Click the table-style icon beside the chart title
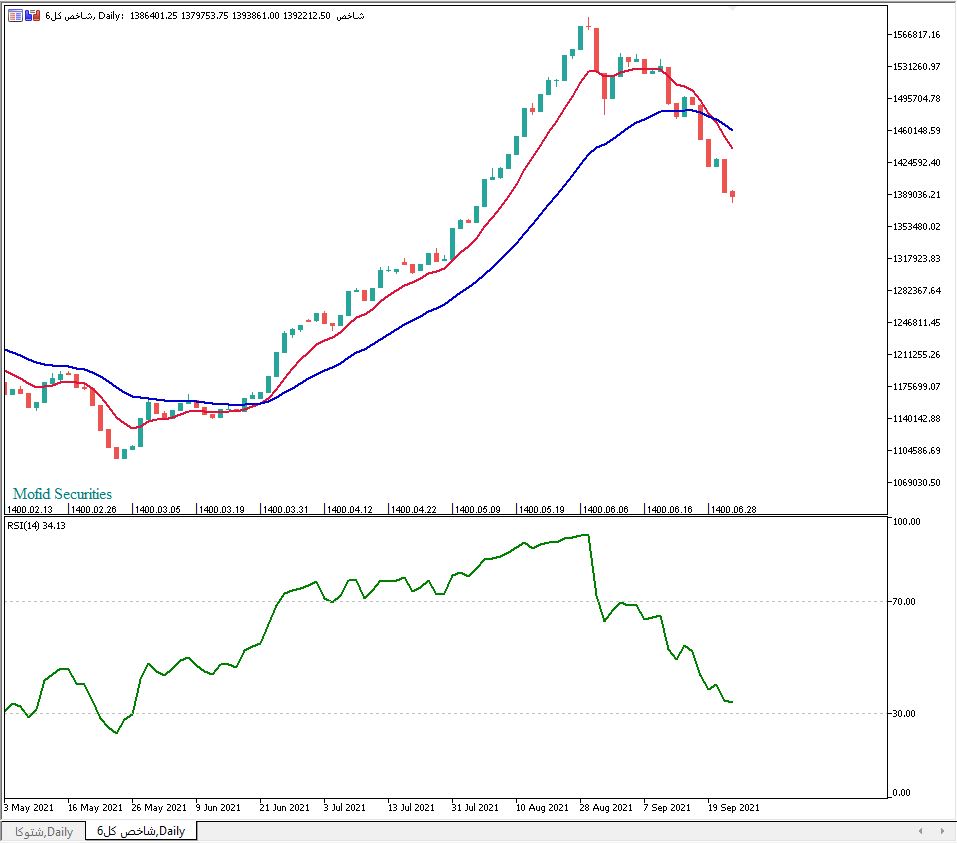 (x=15, y=16)
